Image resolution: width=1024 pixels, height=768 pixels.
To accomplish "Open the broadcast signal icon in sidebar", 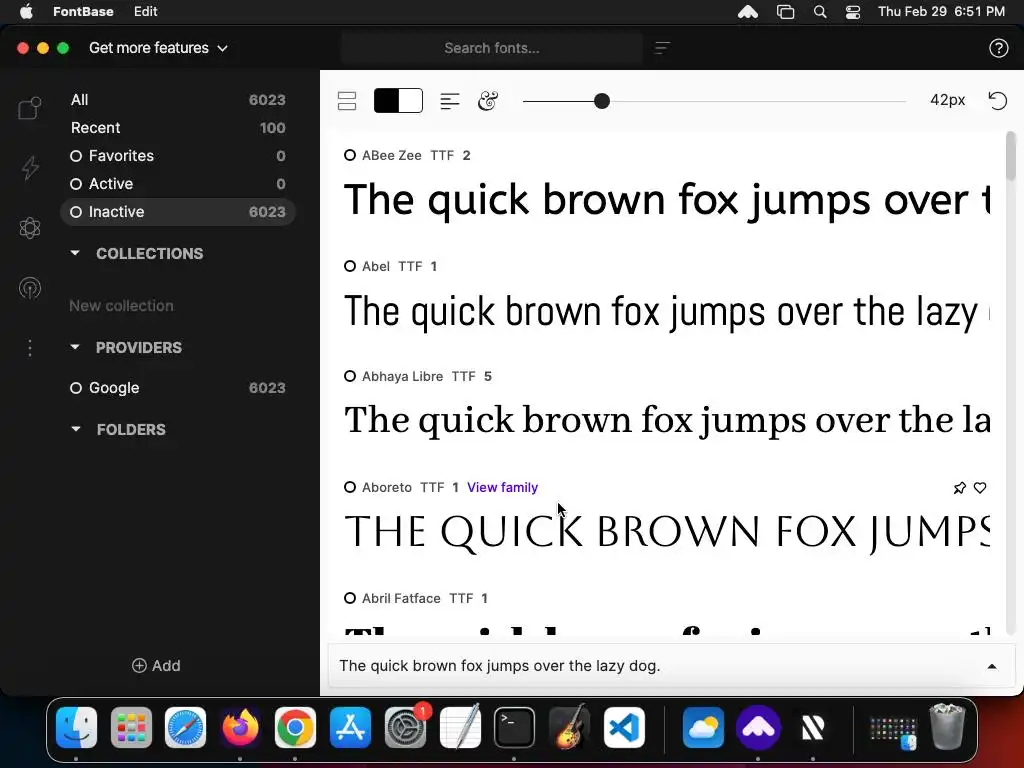I will point(30,288).
